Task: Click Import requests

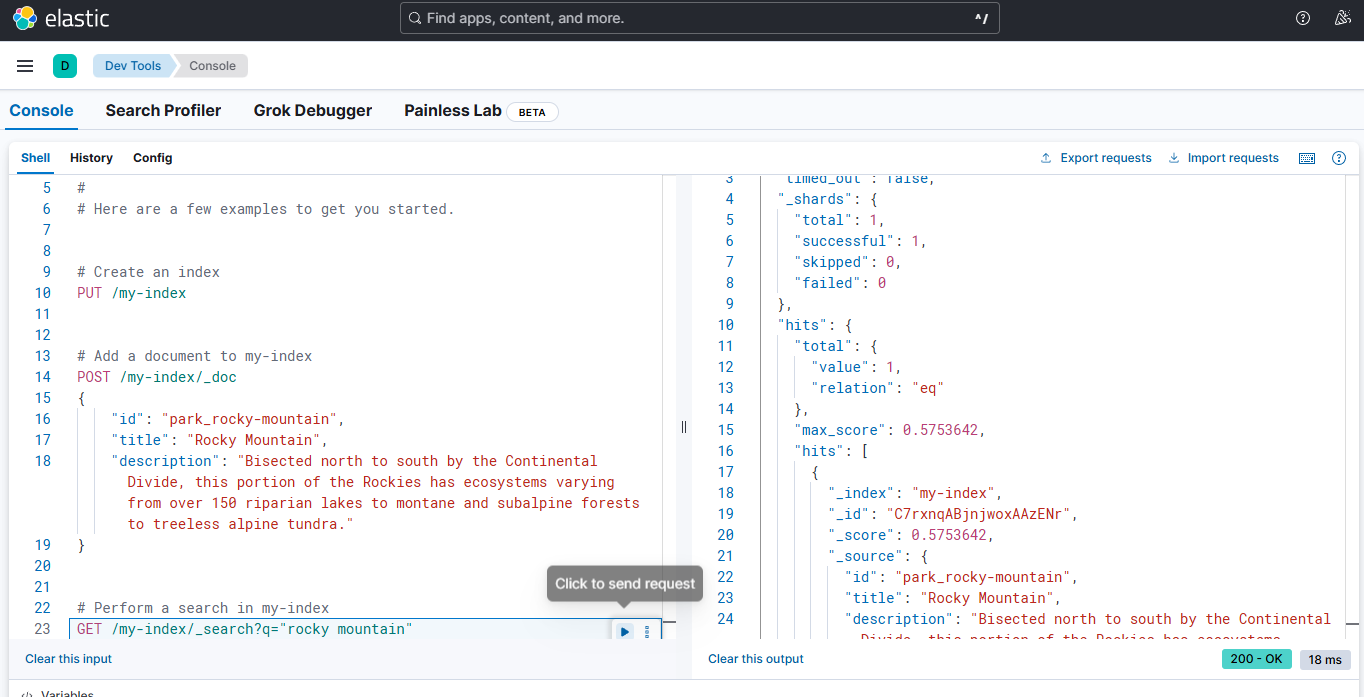Action: [x=1223, y=158]
